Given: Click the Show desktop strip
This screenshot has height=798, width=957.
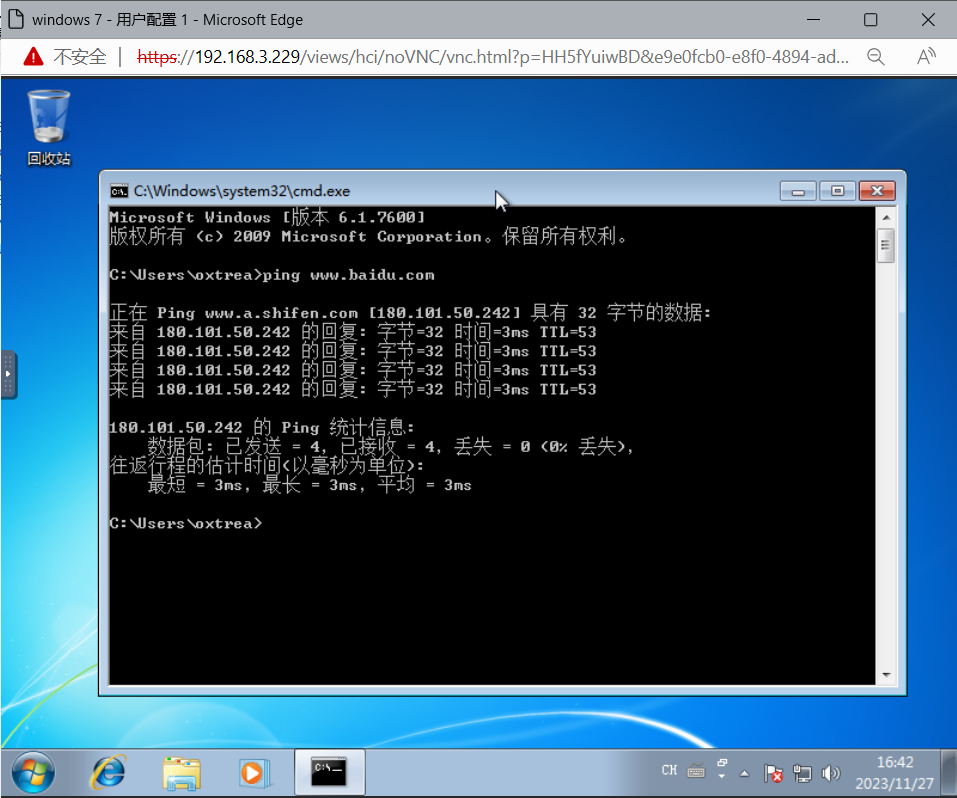Looking at the screenshot, I should (x=949, y=773).
